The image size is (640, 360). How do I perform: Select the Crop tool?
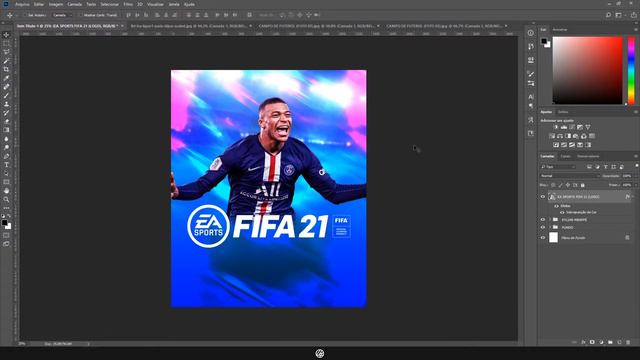tap(6, 69)
